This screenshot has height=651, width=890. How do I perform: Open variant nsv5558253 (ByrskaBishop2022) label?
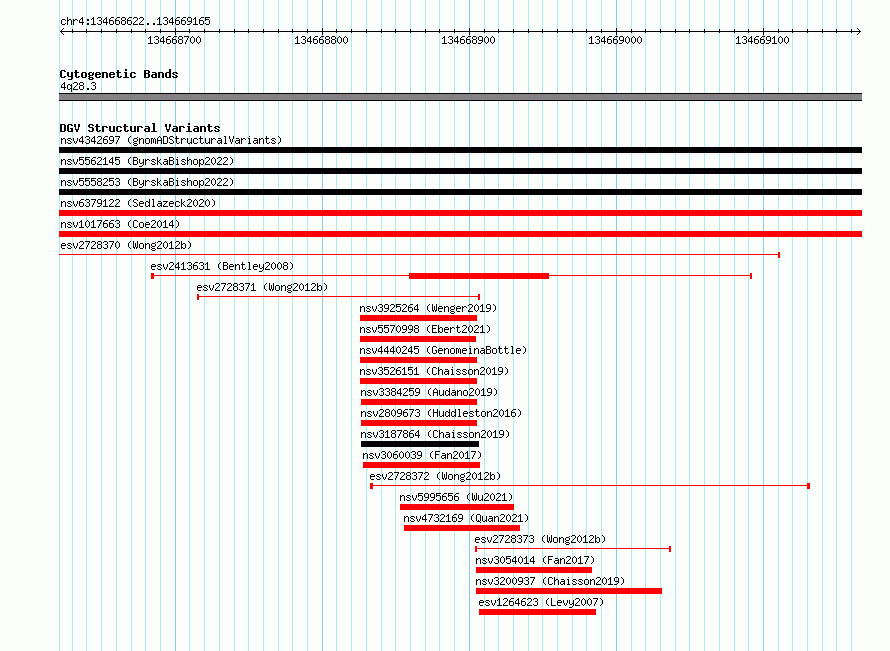tap(147, 182)
